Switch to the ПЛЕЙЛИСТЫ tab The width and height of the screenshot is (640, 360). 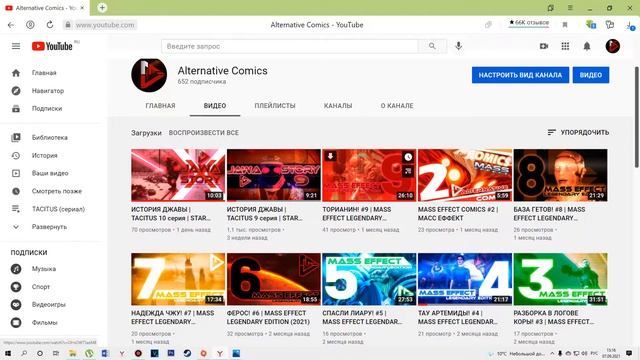[x=275, y=106]
